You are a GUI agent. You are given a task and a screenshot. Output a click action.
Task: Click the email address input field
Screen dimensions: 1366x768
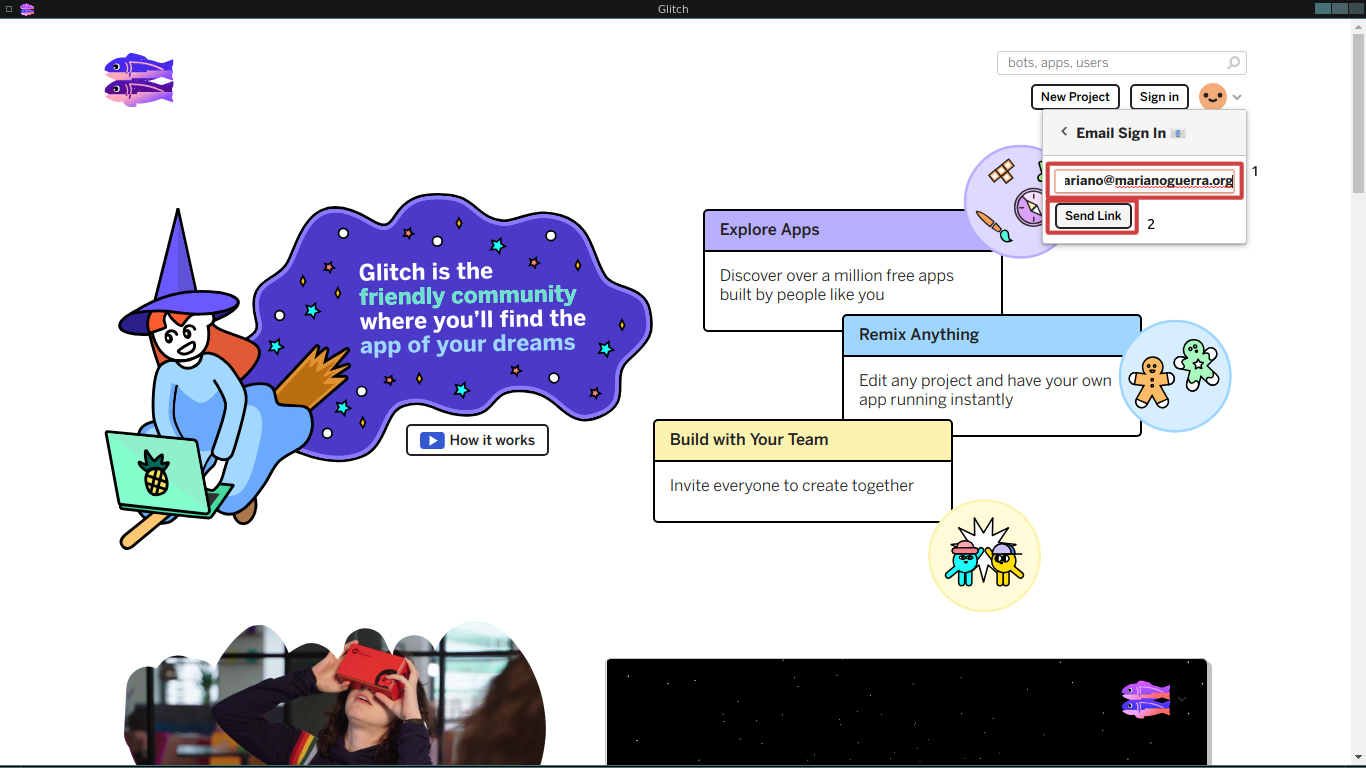(1145, 181)
